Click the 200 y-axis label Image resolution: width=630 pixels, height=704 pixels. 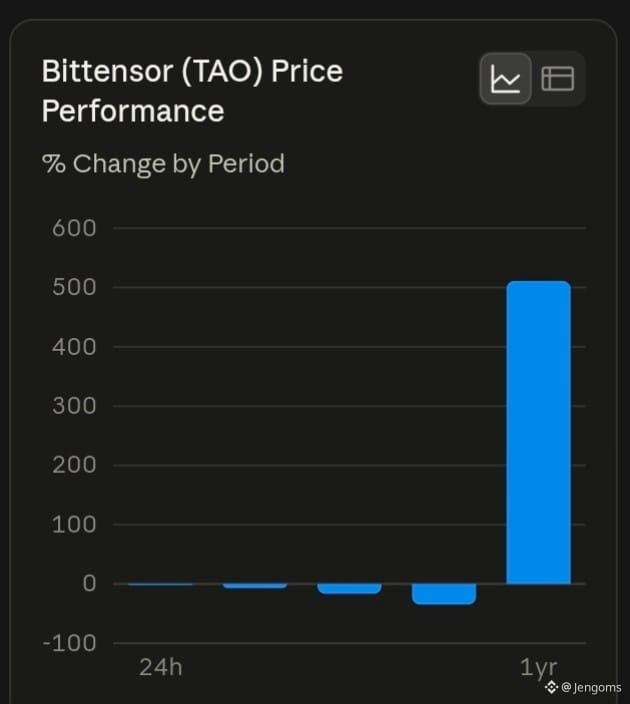coord(74,465)
